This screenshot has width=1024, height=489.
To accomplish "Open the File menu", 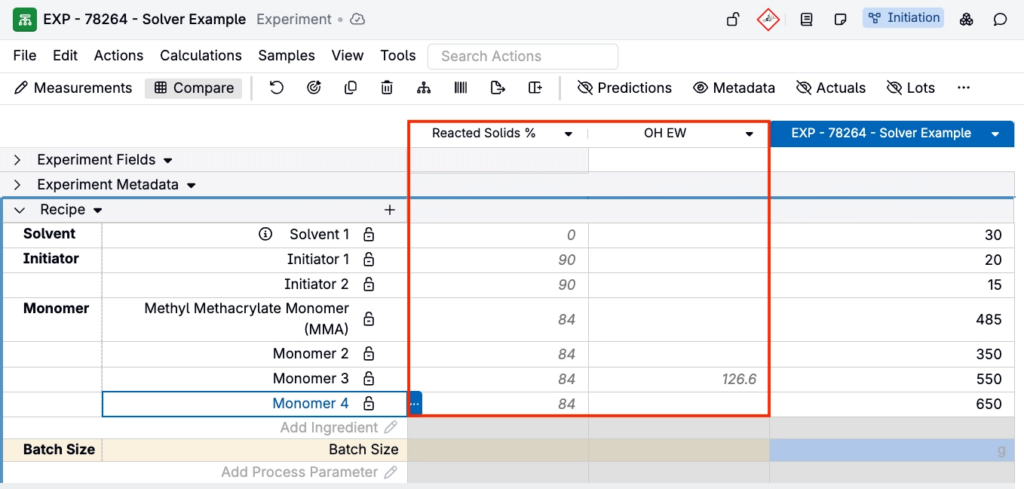I will (x=25, y=56).
